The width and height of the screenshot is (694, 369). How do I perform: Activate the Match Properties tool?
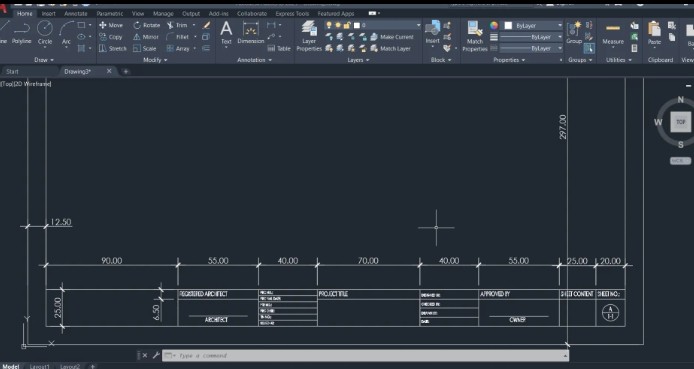(474, 36)
